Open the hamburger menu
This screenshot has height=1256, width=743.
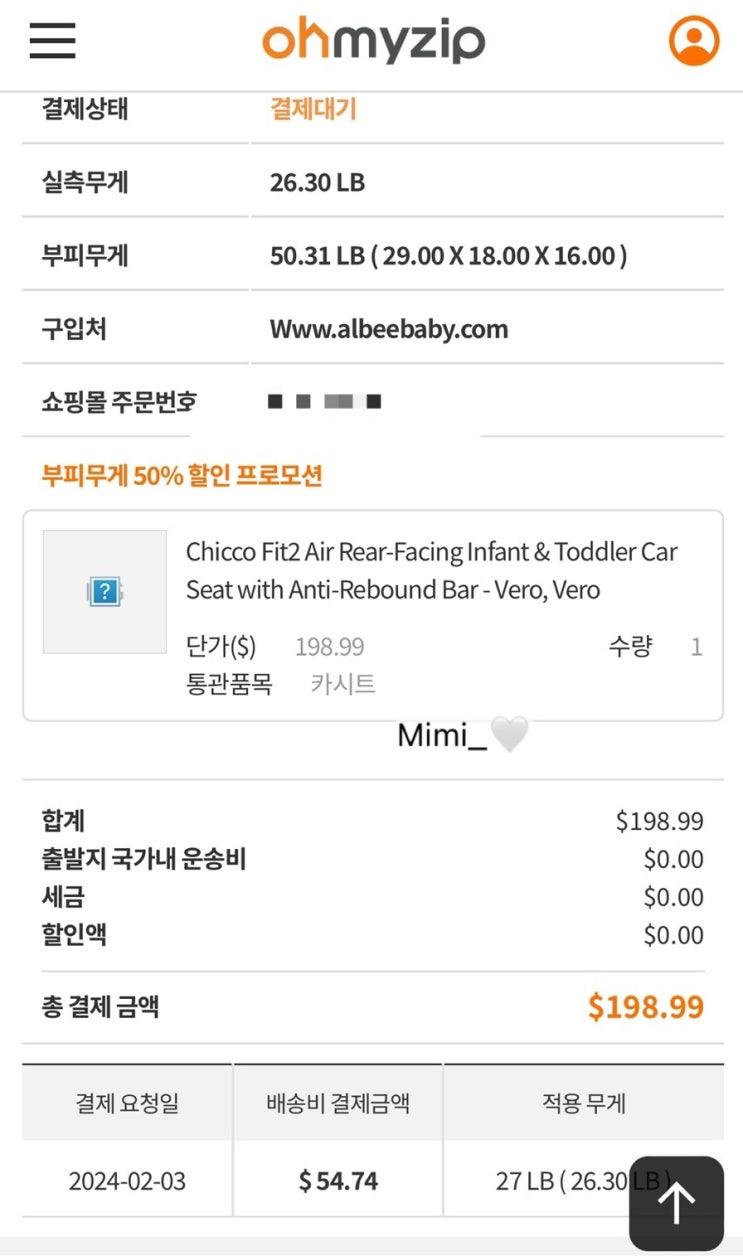(x=52, y=40)
